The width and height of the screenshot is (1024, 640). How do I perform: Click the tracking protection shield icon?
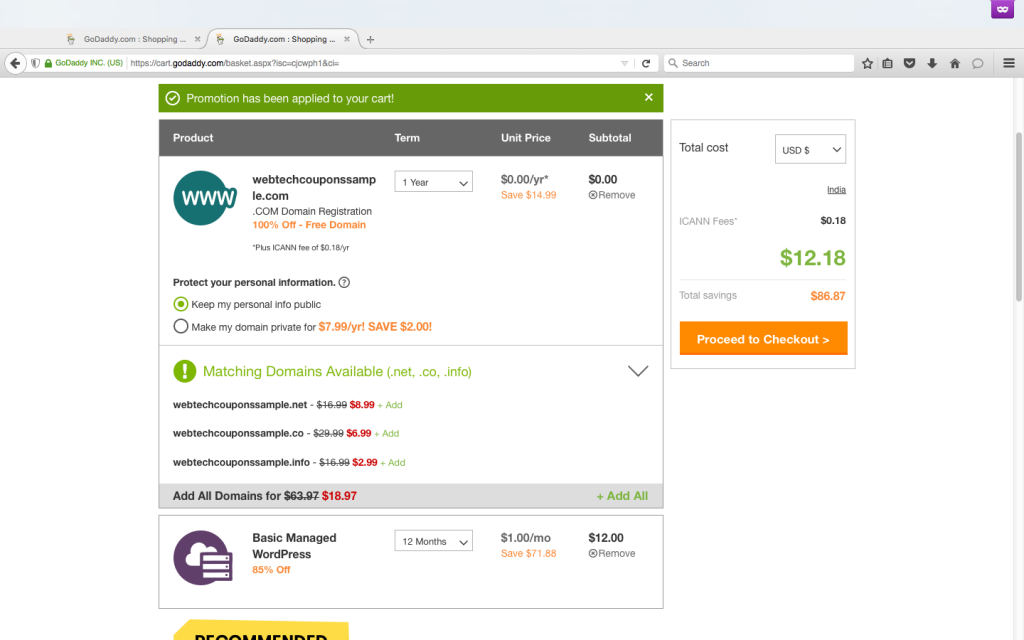(x=35, y=63)
